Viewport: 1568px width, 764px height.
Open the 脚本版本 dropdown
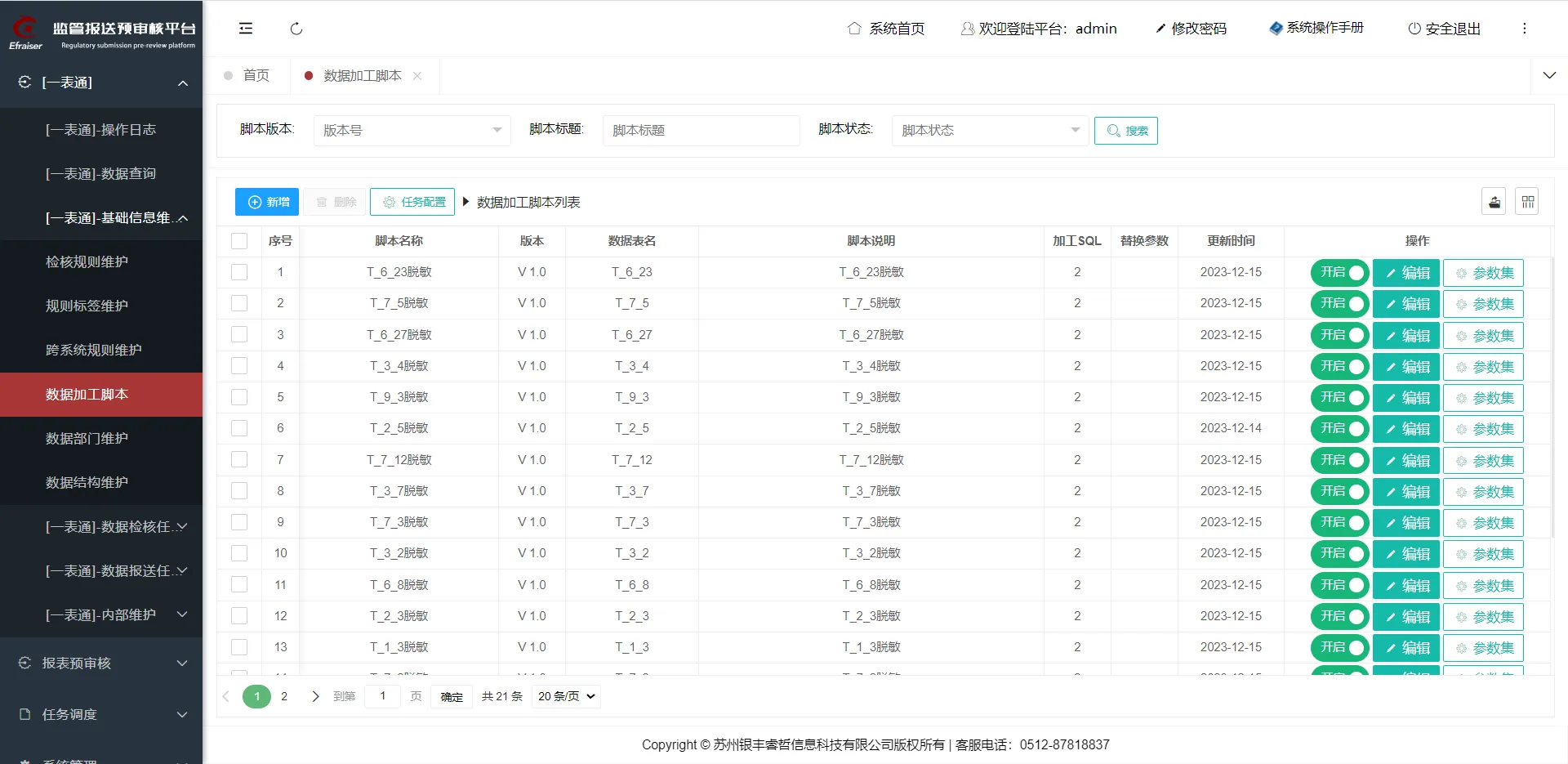tap(412, 131)
